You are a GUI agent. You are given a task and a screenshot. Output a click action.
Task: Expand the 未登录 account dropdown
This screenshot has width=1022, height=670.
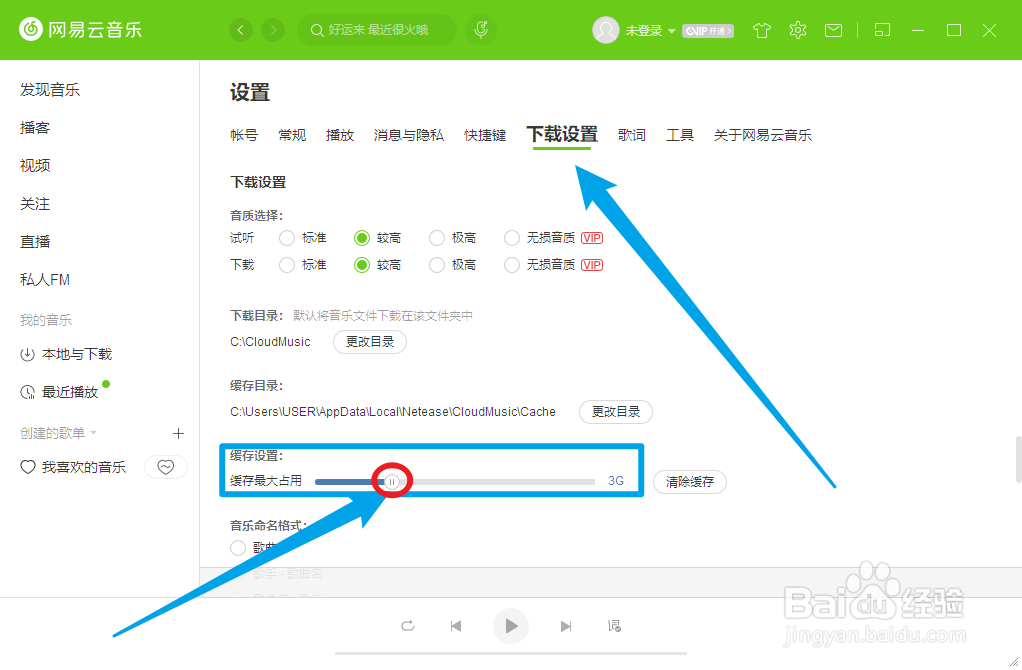(x=671, y=31)
